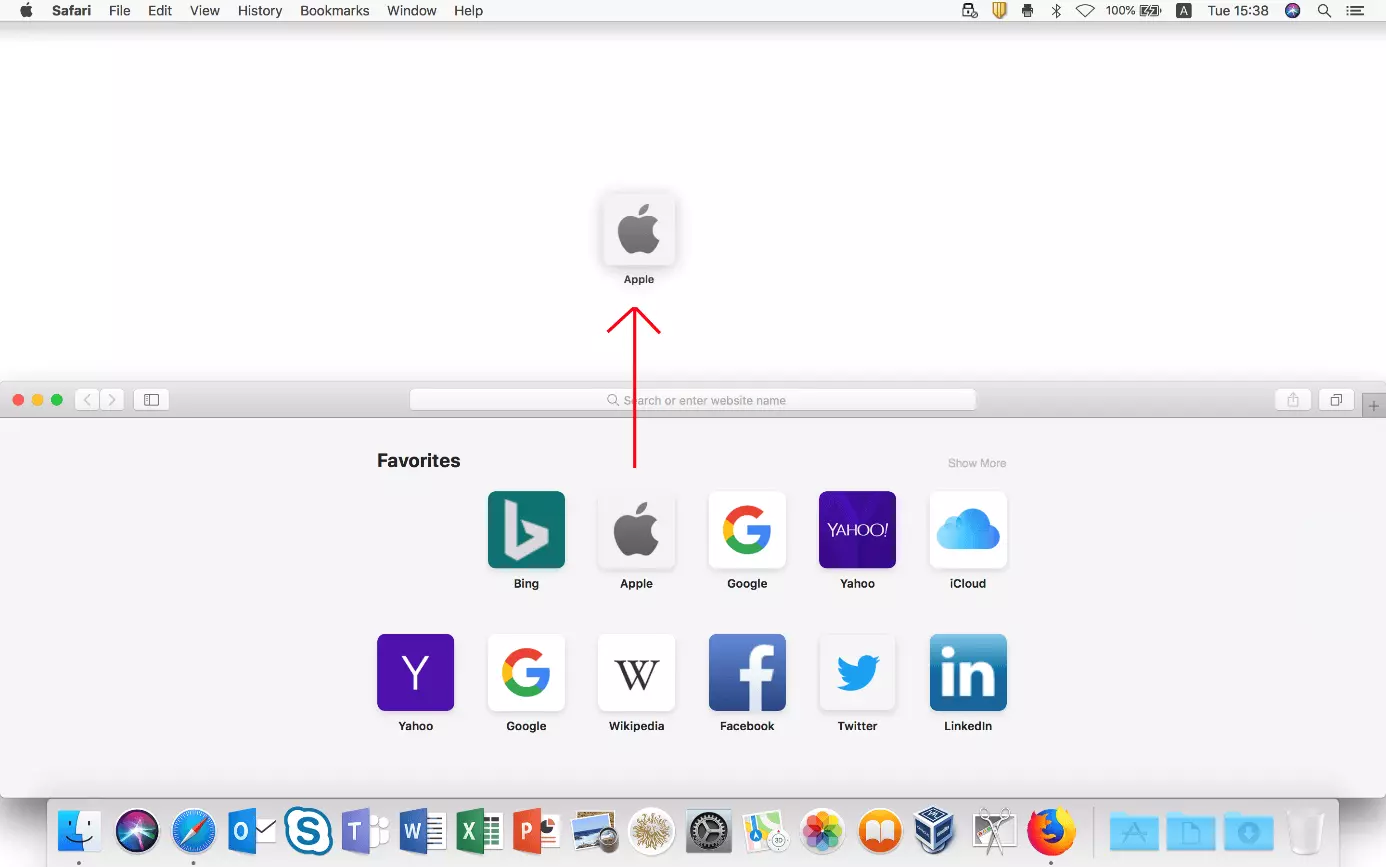
Task: Click the Bluetooth status icon
Action: (1056, 11)
